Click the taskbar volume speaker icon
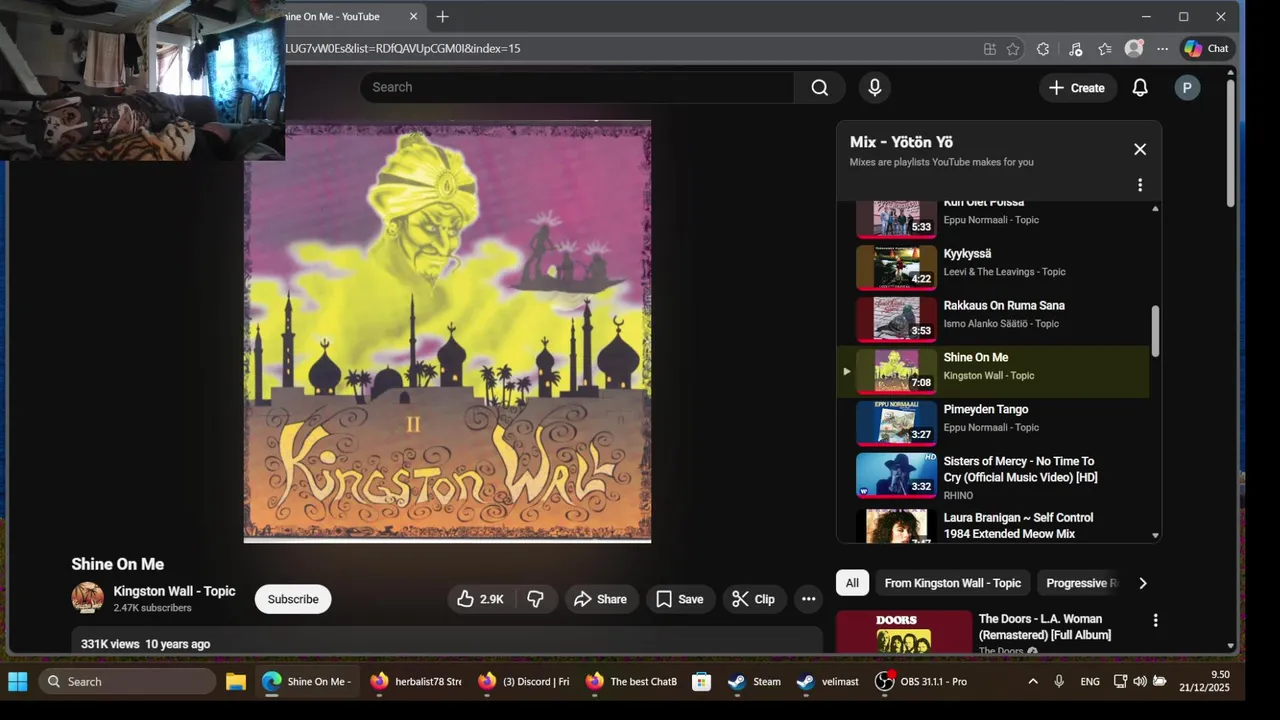Image resolution: width=1280 pixels, height=720 pixels. tap(1140, 682)
